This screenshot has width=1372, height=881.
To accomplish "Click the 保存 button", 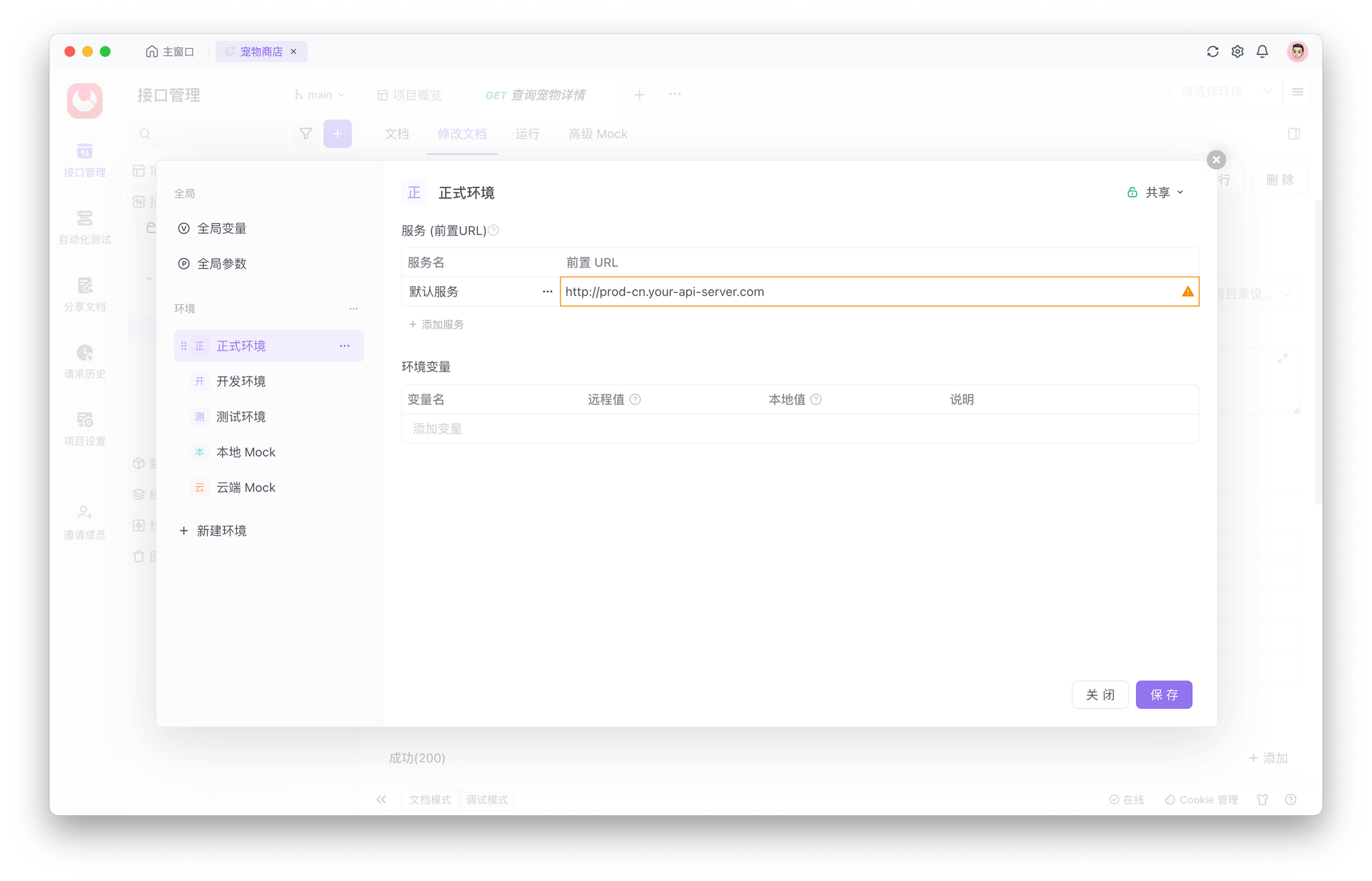I will 1164,695.
